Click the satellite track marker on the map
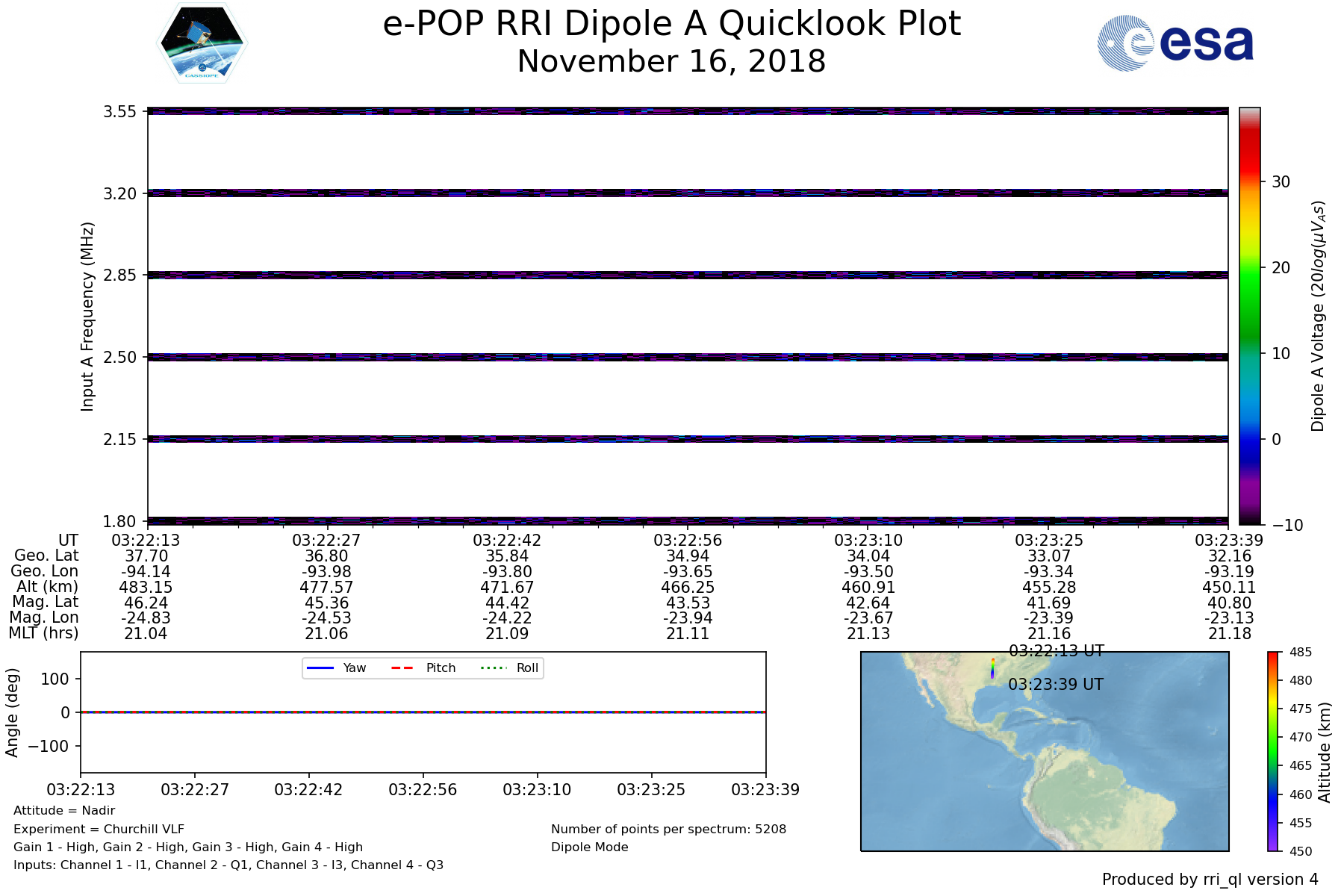The image size is (1344, 896). (992, 668)
